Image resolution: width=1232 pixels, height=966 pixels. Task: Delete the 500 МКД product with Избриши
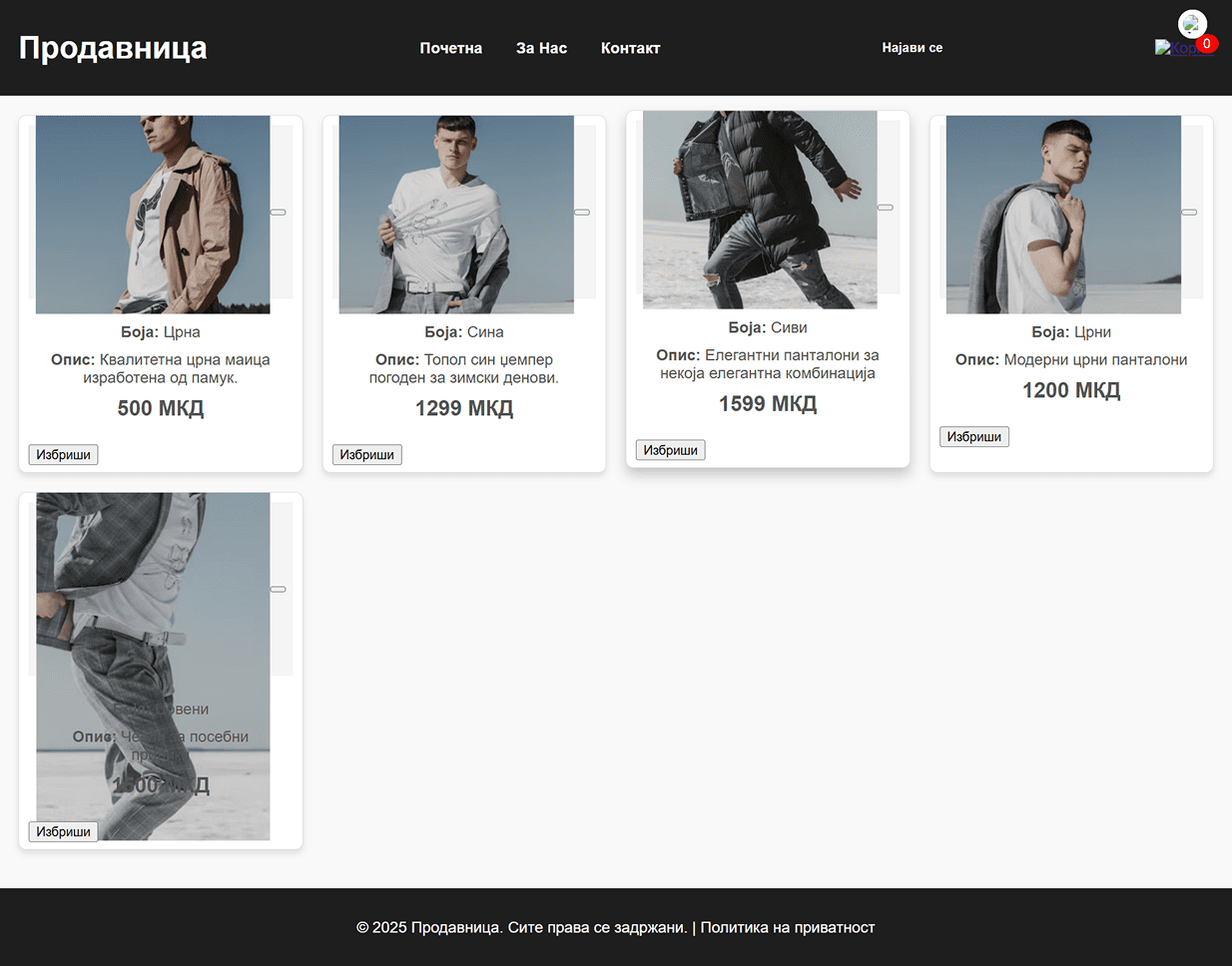(x=63, y=455)
